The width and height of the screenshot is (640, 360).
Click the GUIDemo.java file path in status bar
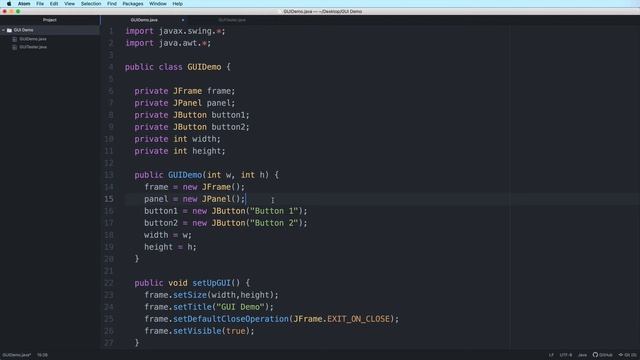click(x=17, y=355)
